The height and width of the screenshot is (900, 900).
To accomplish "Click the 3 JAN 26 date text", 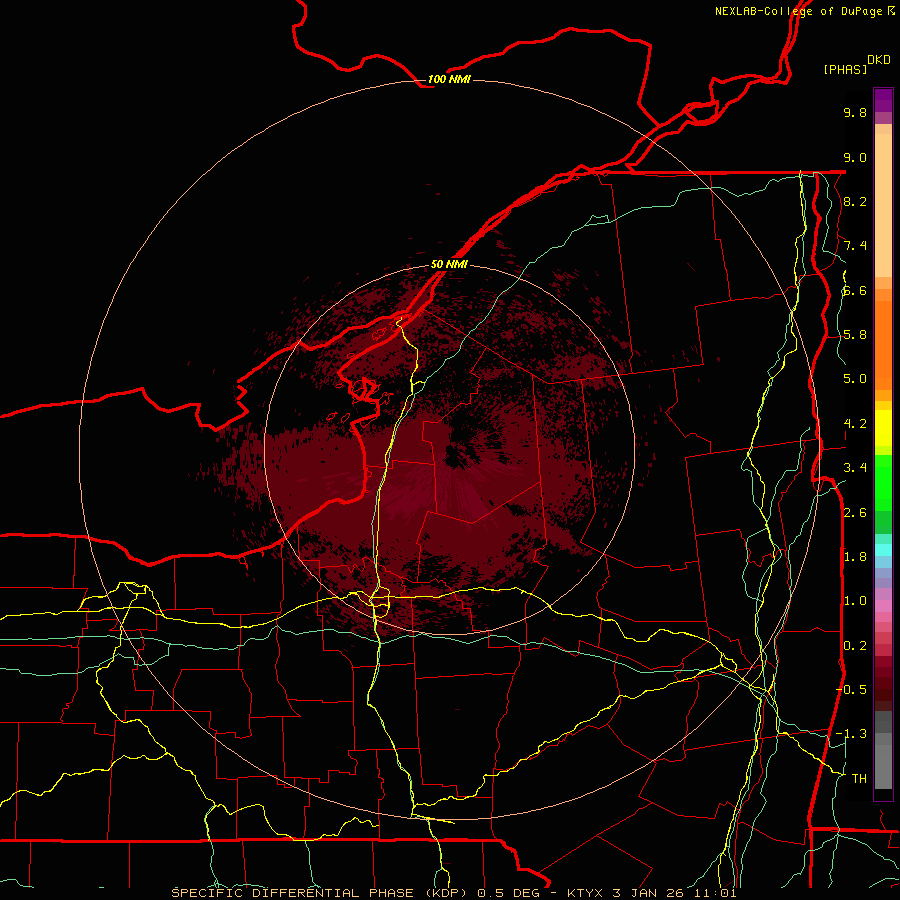I will tap(648, 893).
